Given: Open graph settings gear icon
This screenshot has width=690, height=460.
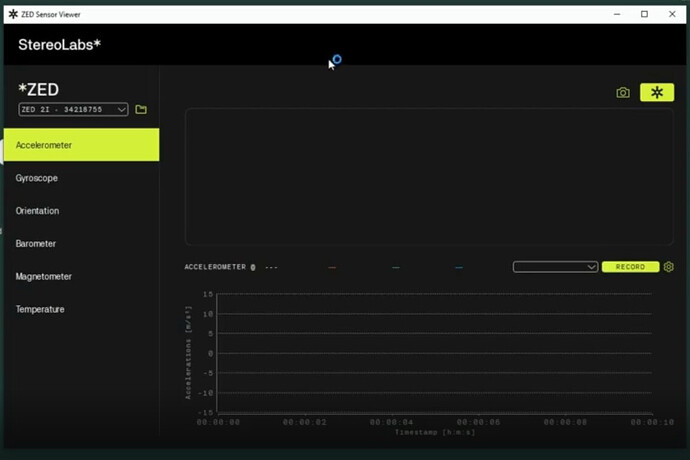Looking at the screenshot, I should (x=669, y=267).
